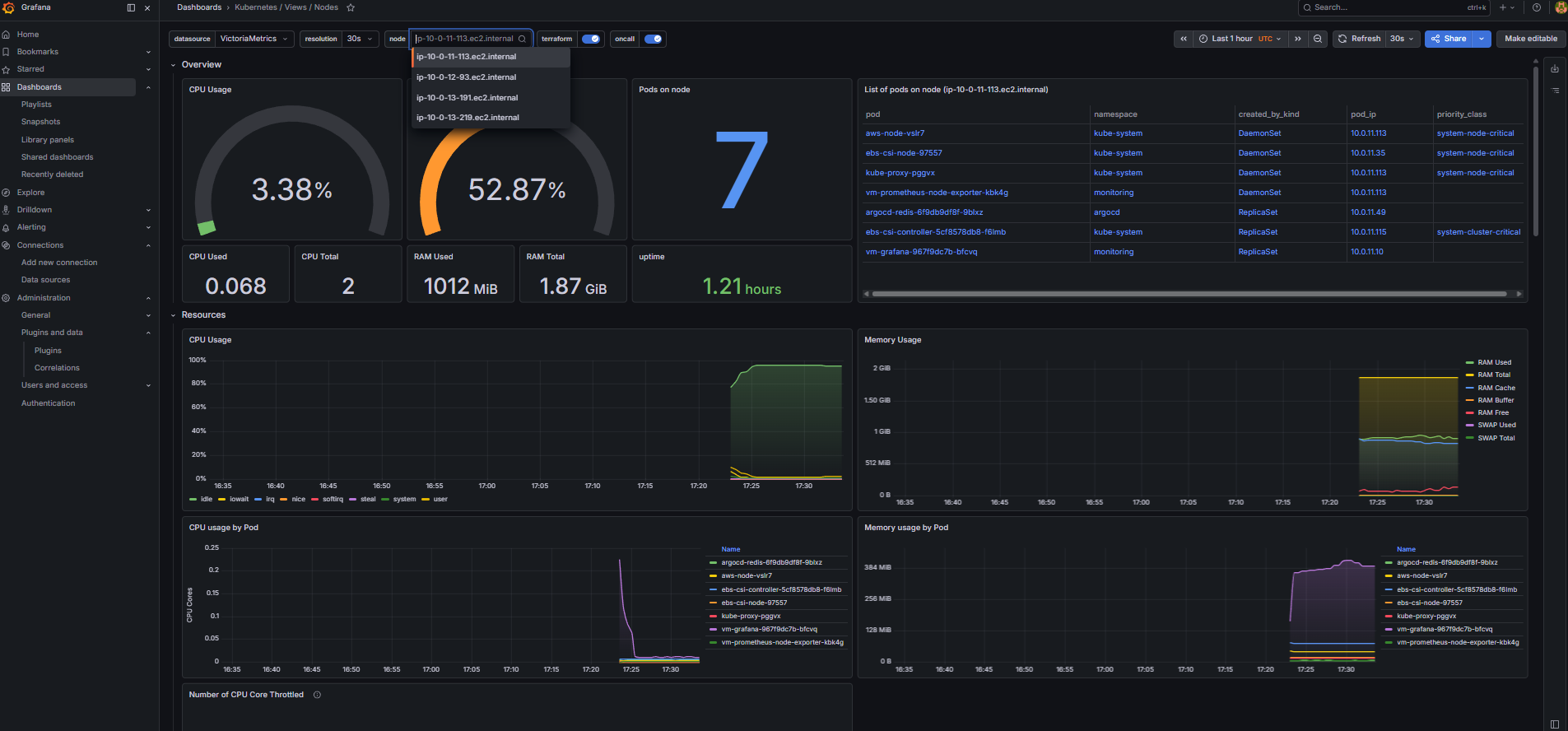Open refresh interval 30s dropdown
This screenshot has width=1568, height=731.
coord(1403,39)
